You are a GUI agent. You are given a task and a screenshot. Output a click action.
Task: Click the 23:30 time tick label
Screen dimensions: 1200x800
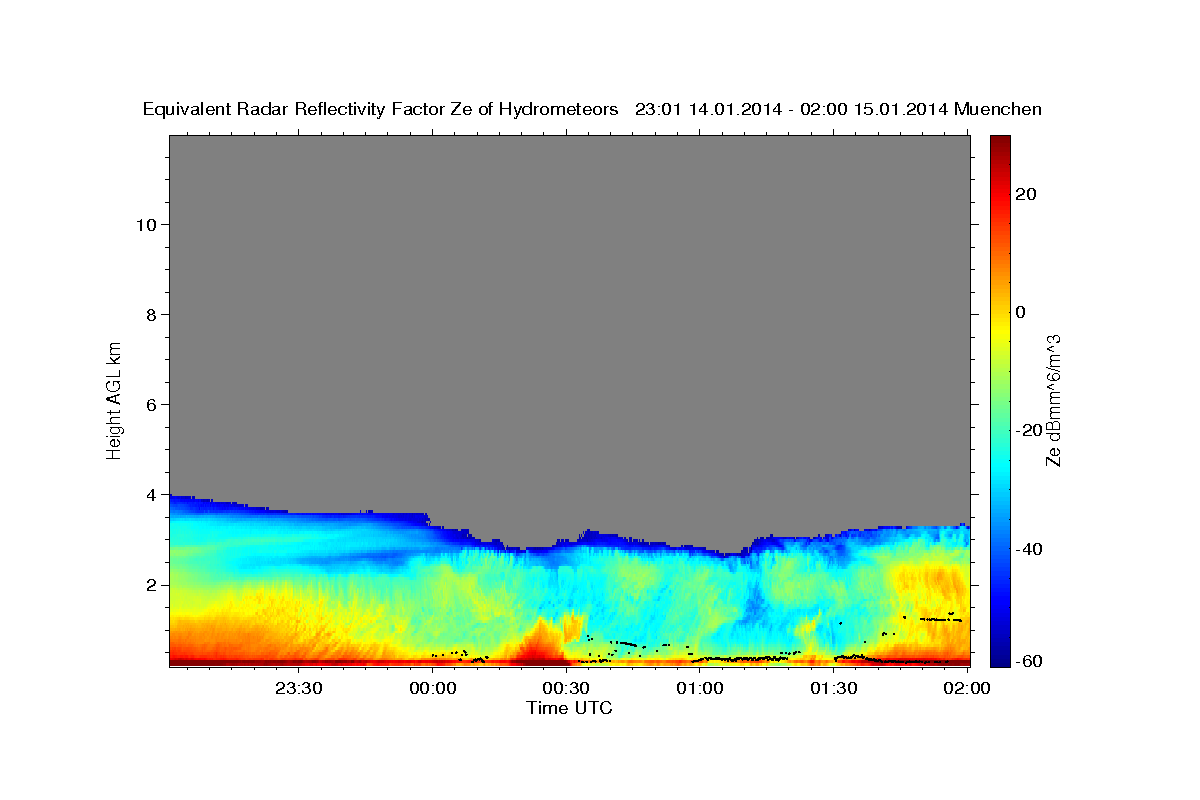pyautogui.click(x=299, y=688)
